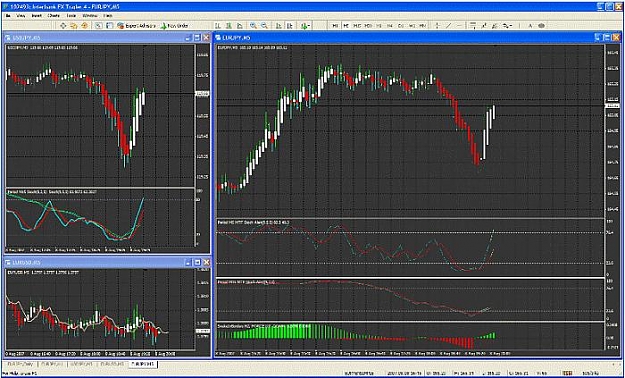Select the M30 timeframe

click(x=368, y=26)
